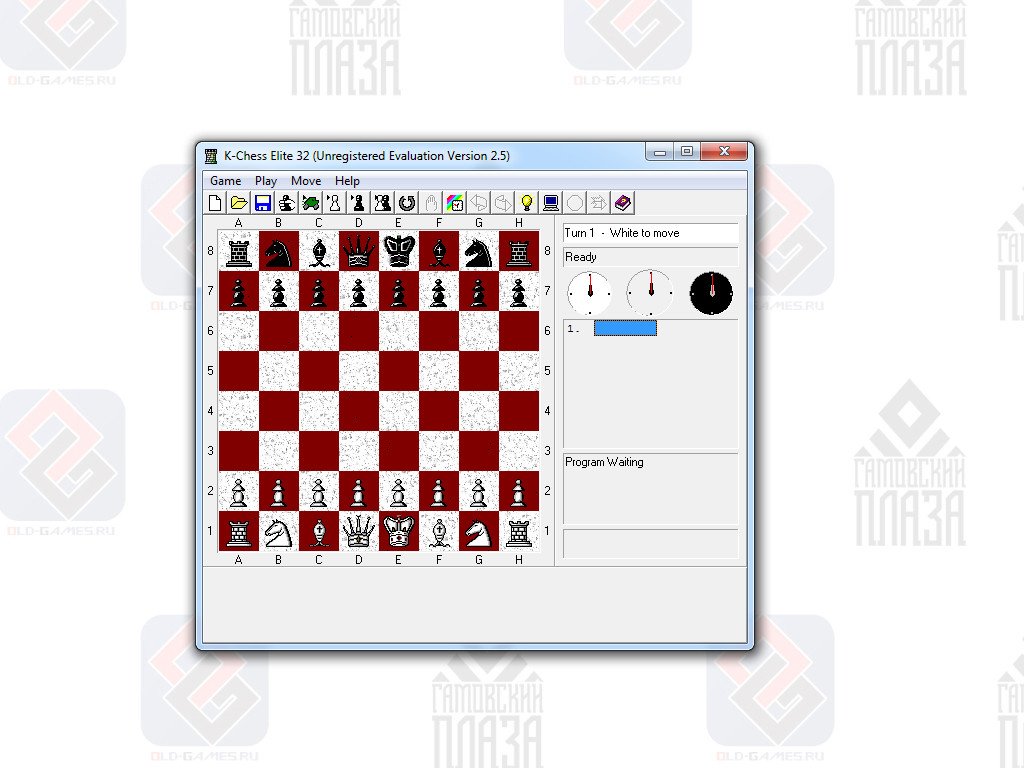Image resolution: width=1024 pixels, height=768 pixels.
Task: Click the black pawn toolbar icon
Action: (x=359, y=203)
